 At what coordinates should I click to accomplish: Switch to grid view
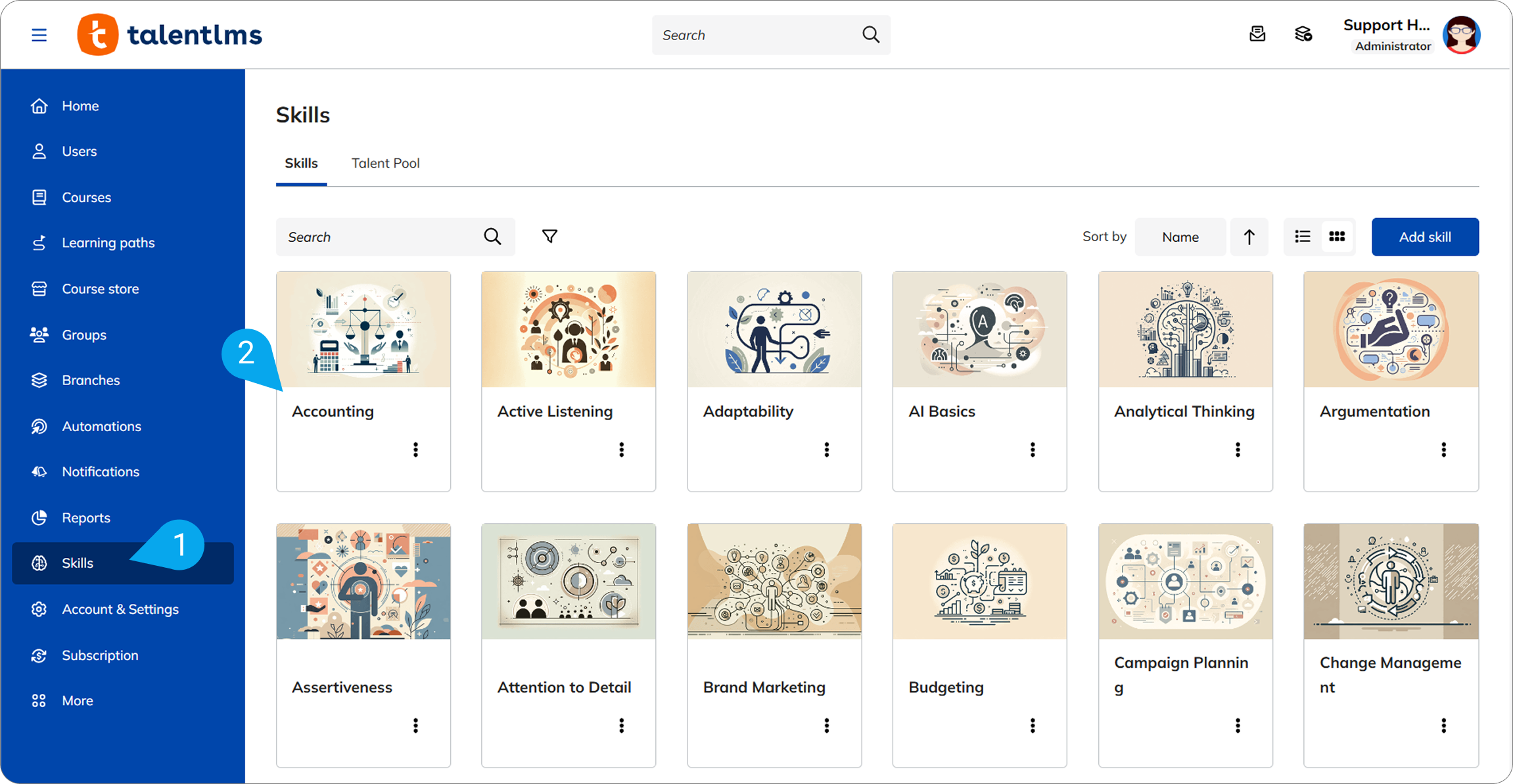pyautogui.click(x=1336, y=237)
